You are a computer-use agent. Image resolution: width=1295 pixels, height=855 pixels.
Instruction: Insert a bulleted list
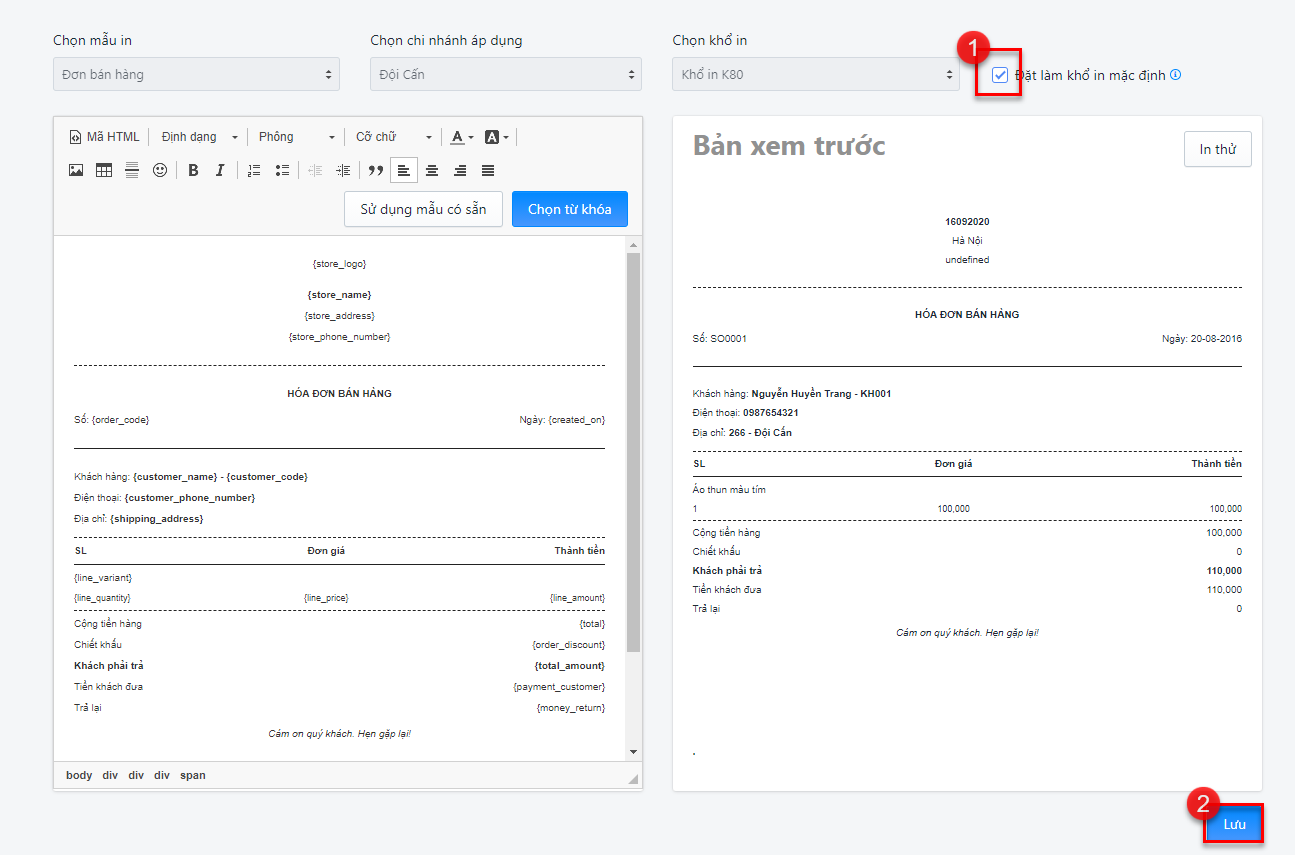point(282,170)
